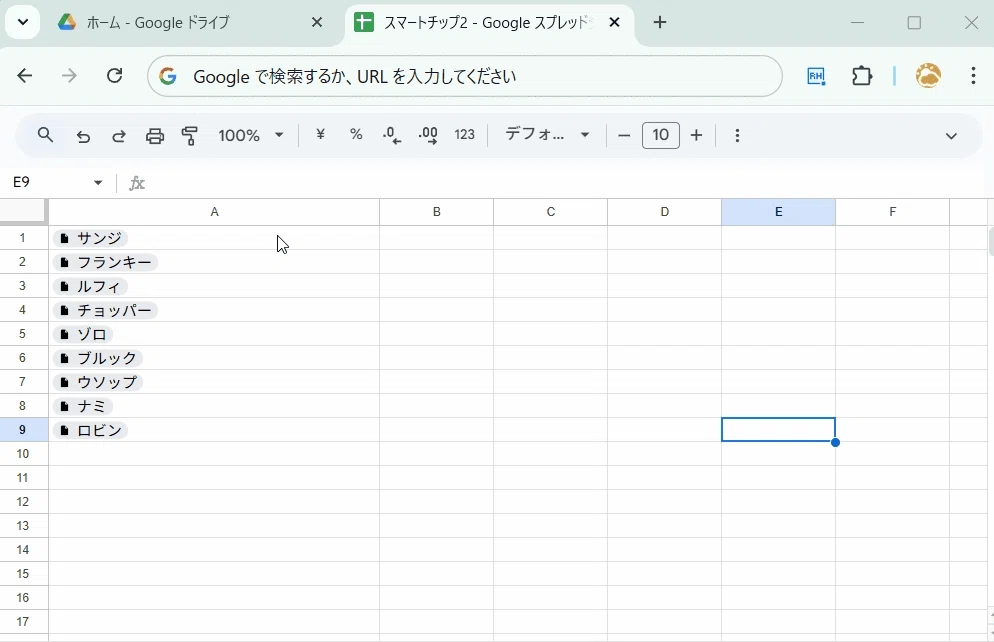Go forward in browser history
The width and height of the screenshot is (994, 642).
click(69, 76)
